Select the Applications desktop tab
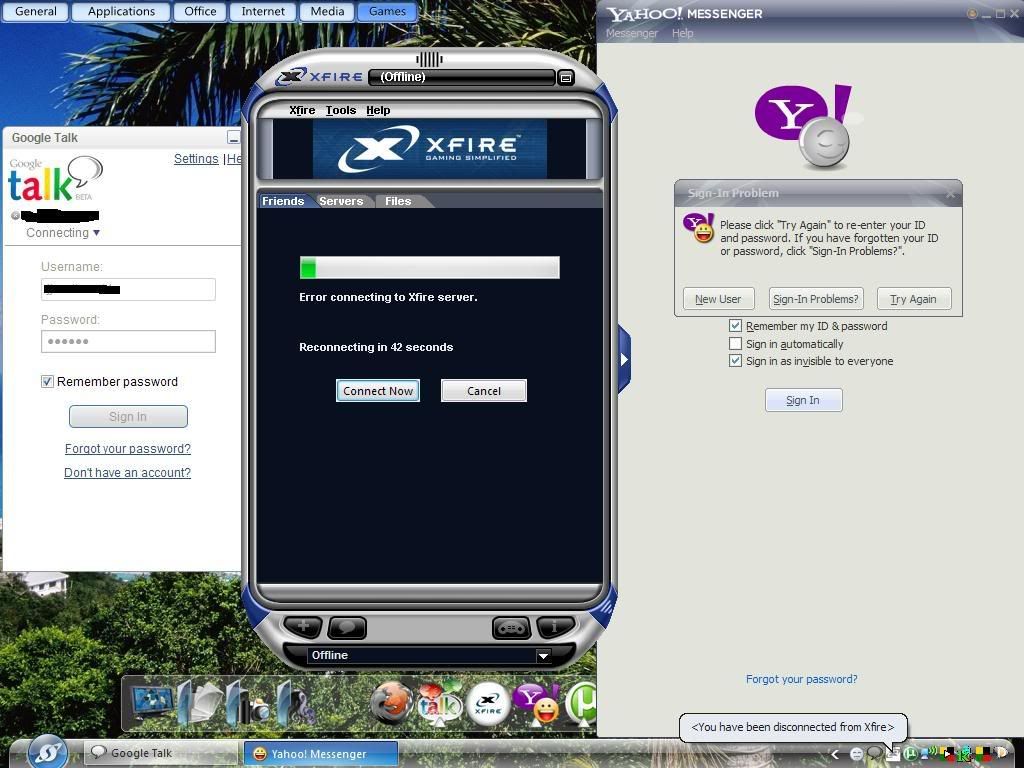 121,12
